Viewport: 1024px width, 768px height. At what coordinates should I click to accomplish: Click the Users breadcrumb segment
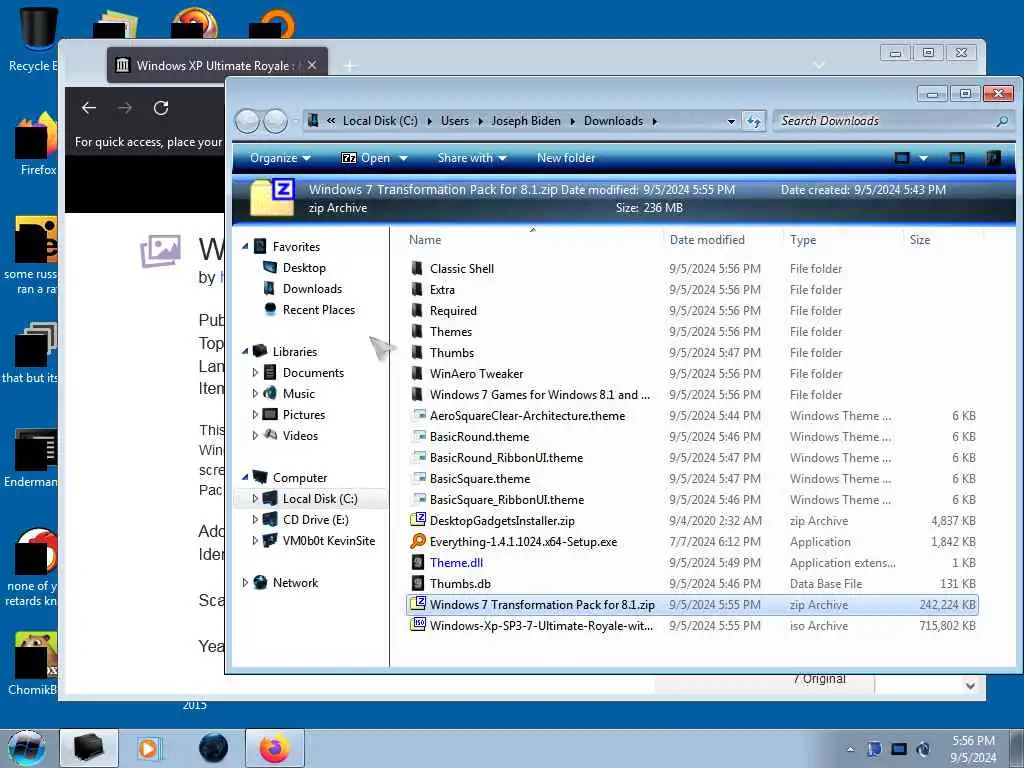pyautogui.click(x=455, y=121)
